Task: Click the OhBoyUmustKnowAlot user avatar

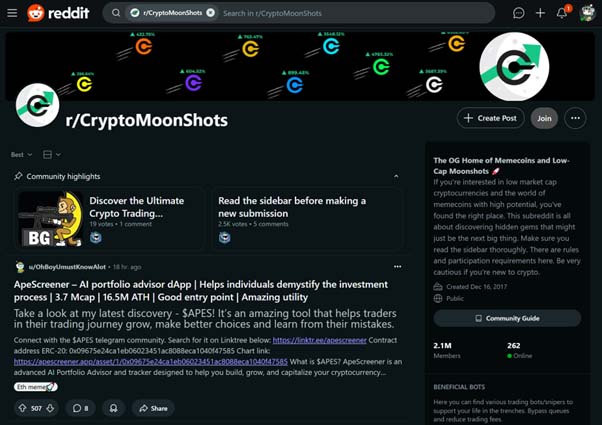Action: click(20, 267)
